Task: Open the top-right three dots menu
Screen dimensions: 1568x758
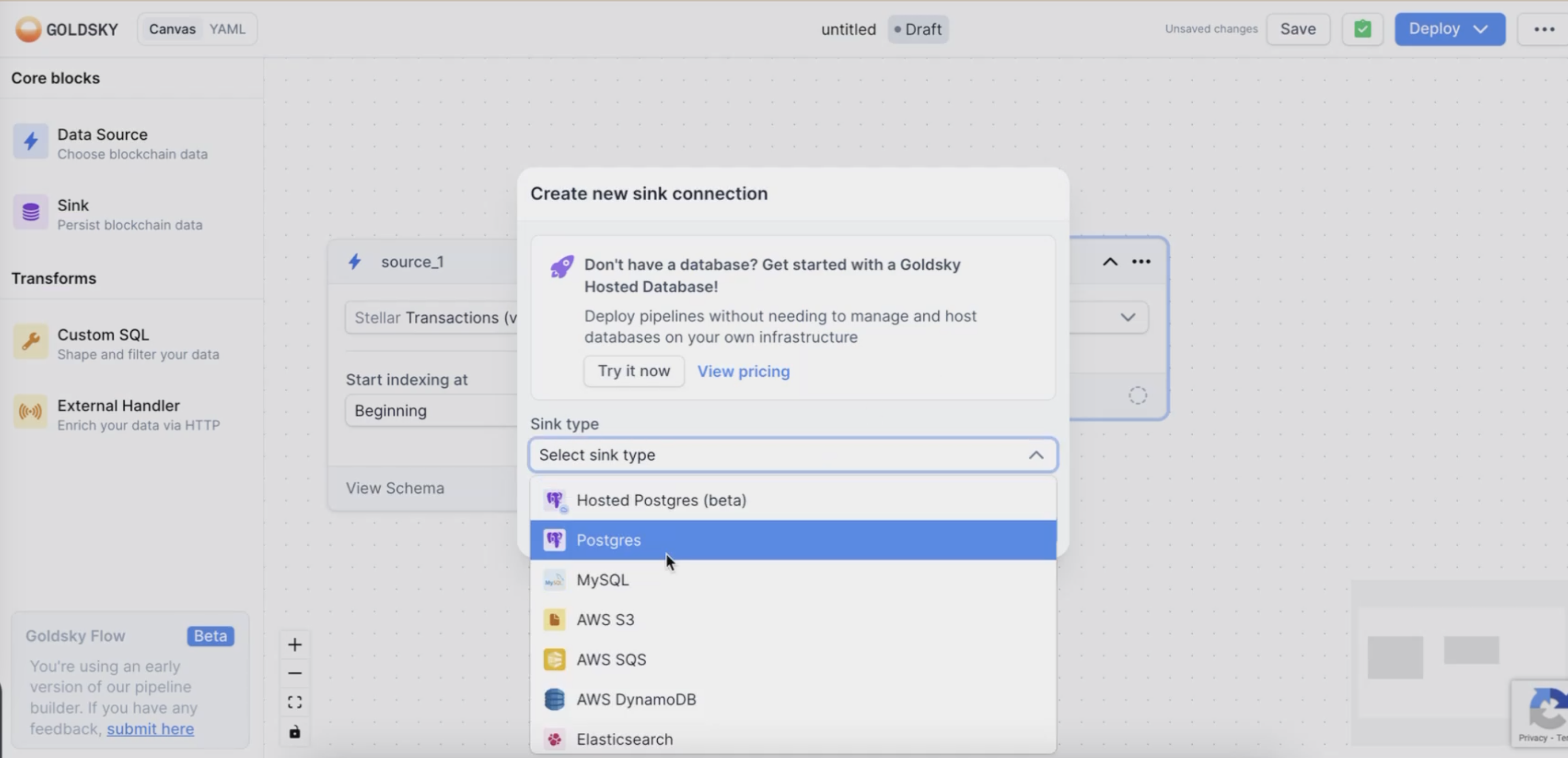Action: [1544, 29]
